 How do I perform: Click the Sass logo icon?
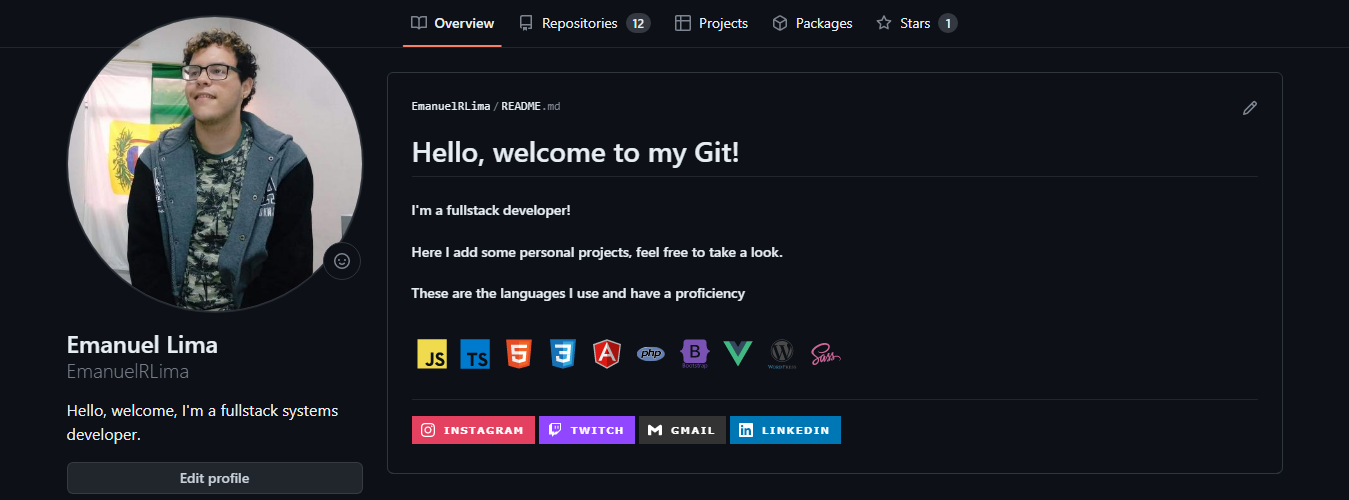pyautogui.click(x=826, y=353)
